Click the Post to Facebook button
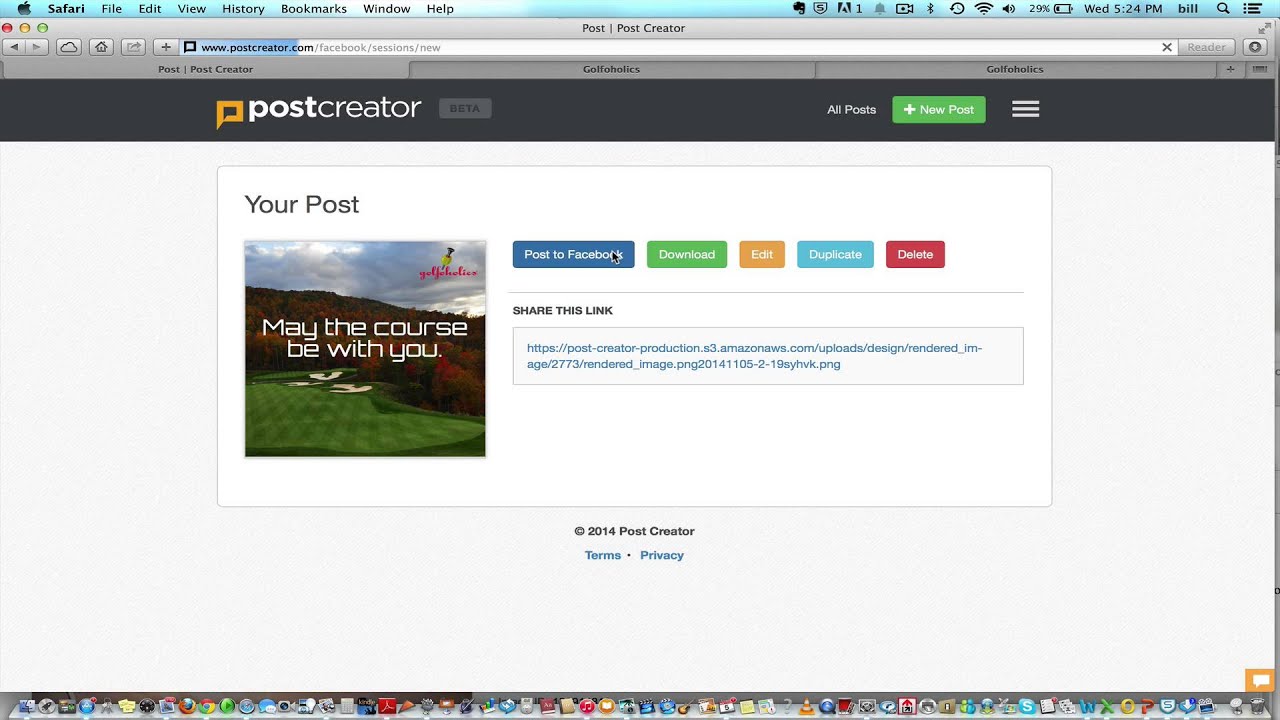The width and height of the screenshot is (1280, 720). 573,254
